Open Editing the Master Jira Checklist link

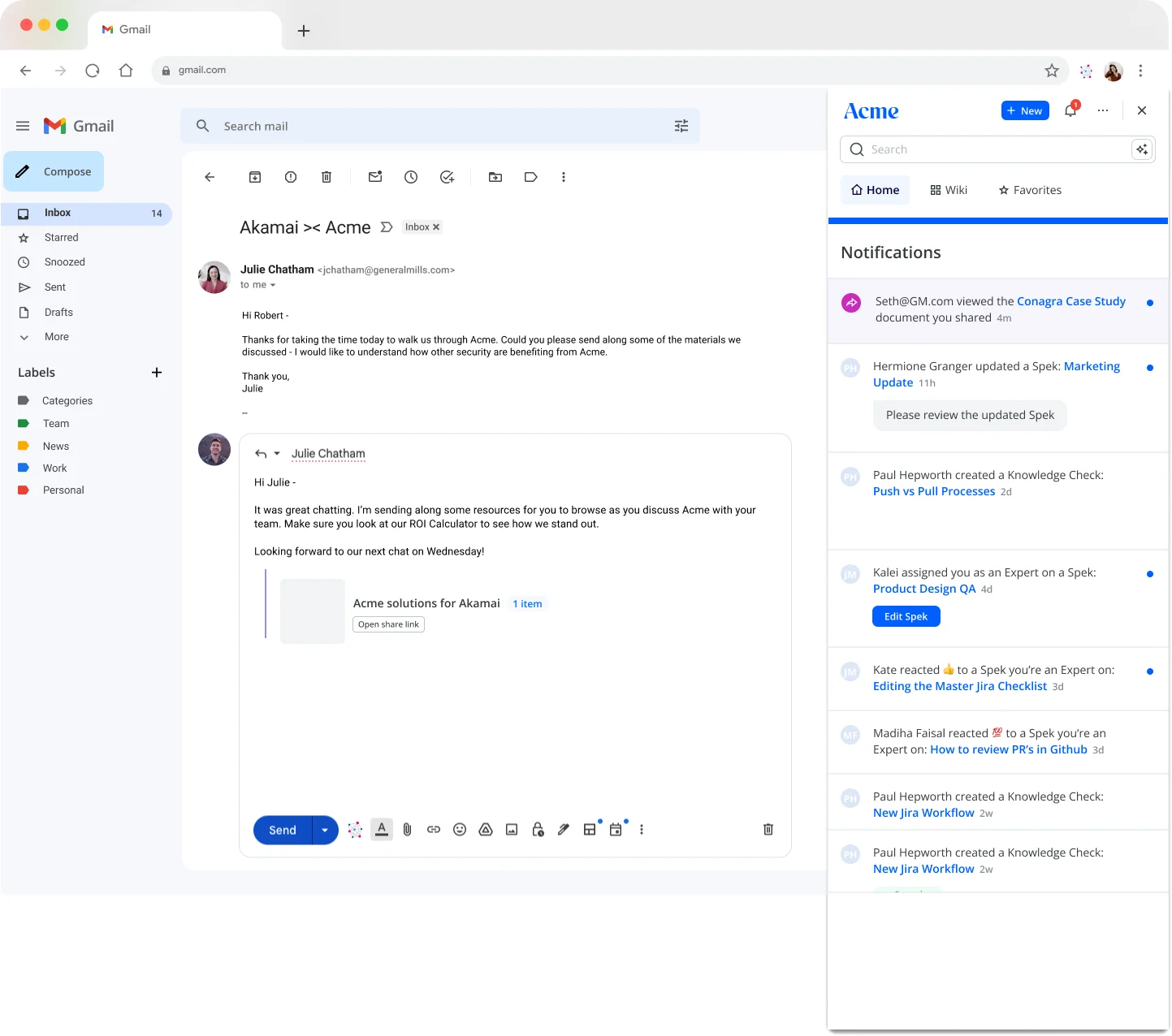(960, 686)
